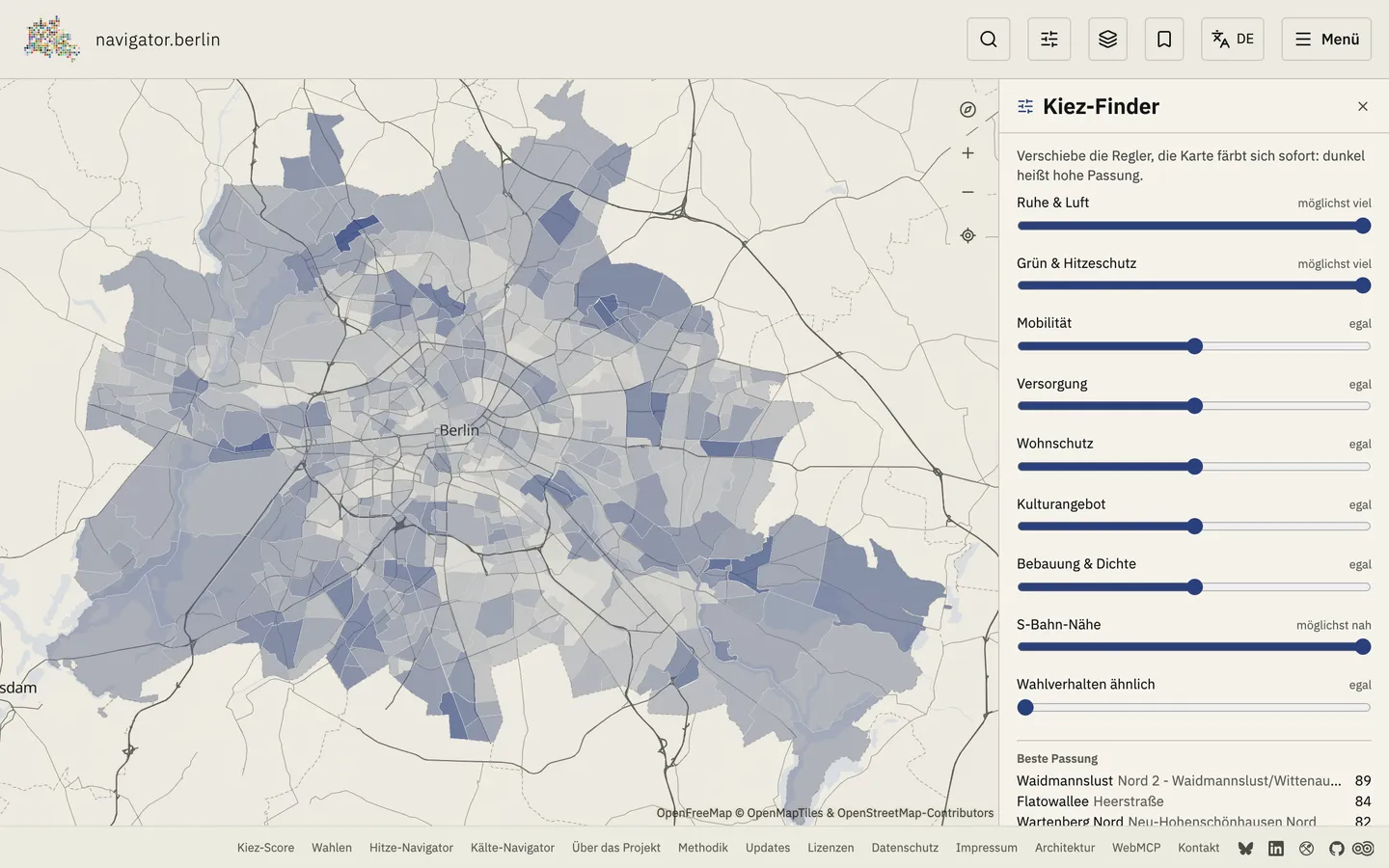Image resolution: width=1389 pixels, height=868 pixels.
Task: Open the LinkedIn footer icon
Action: [x=1276, y=849]
